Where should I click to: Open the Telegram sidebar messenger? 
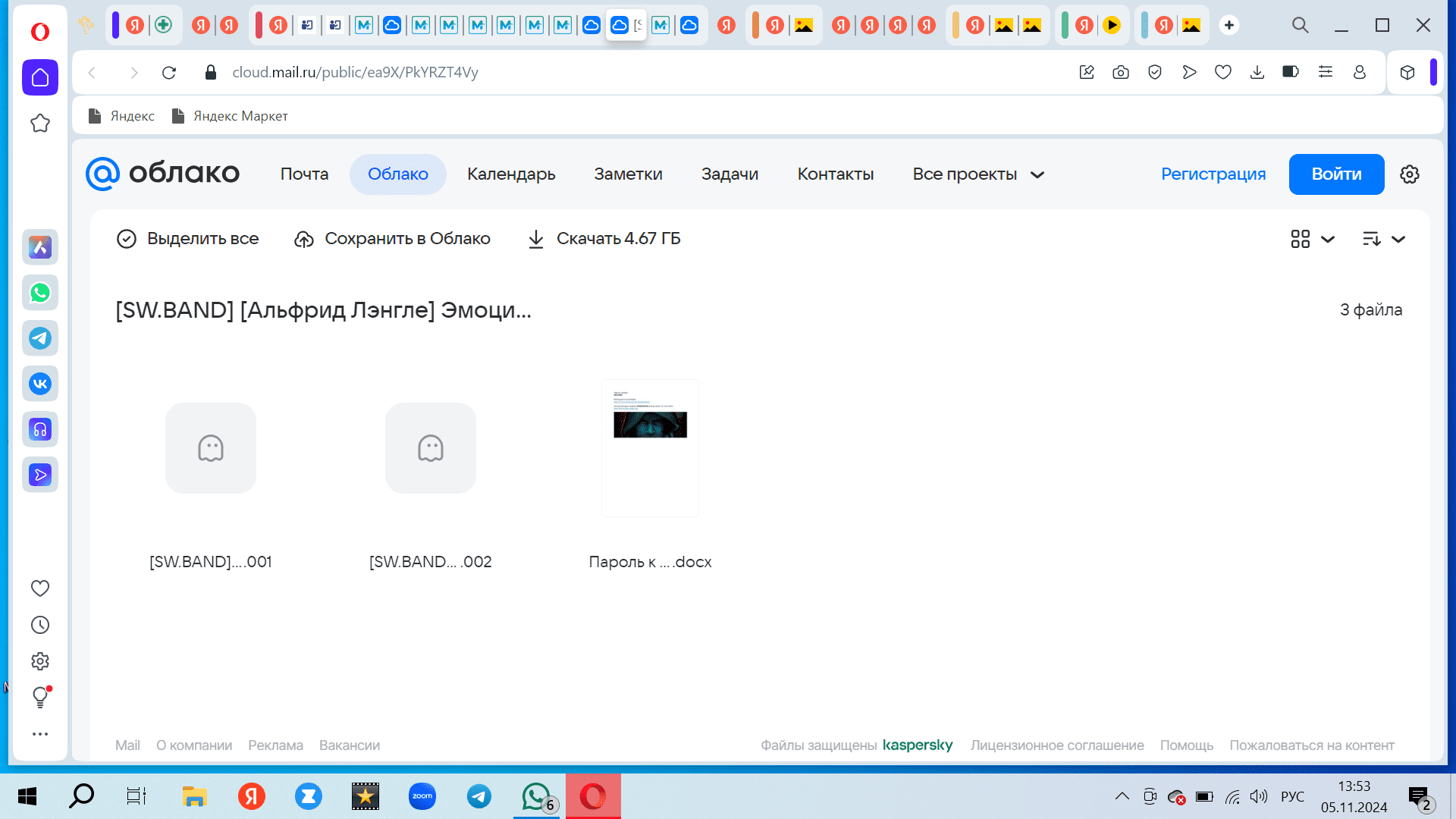click(x=40, y=338)
